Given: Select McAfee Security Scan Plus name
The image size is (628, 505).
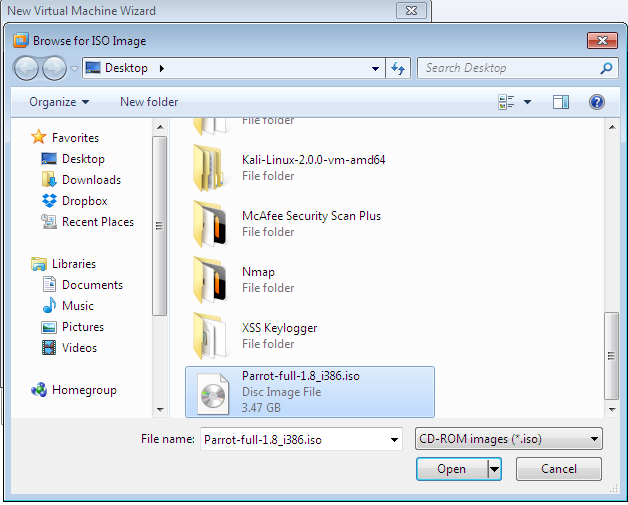Looking at the screenshot, I should pos(311,216).
